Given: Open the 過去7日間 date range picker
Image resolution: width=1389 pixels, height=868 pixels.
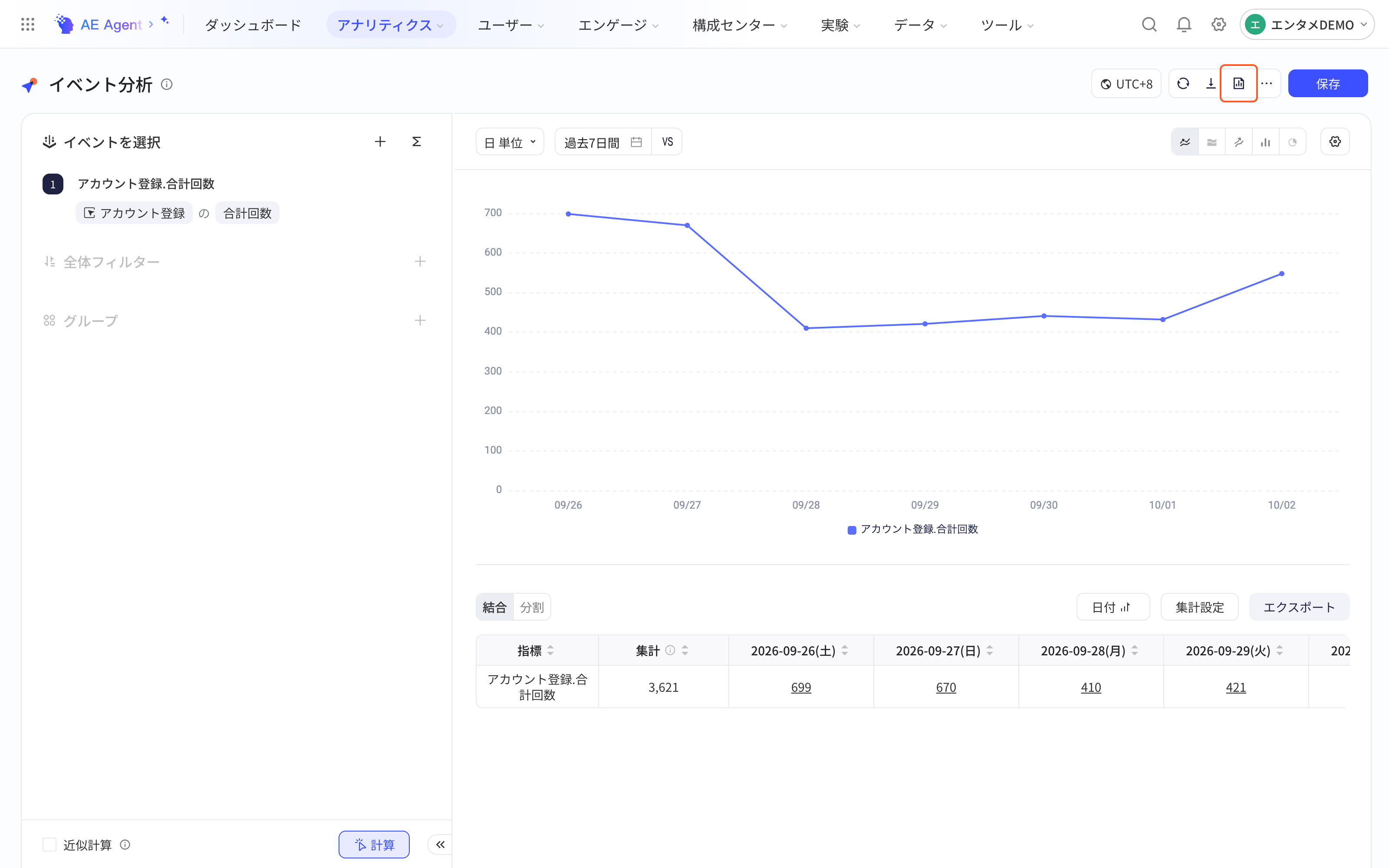Looking at the screenshot, I should coord(602,142).
